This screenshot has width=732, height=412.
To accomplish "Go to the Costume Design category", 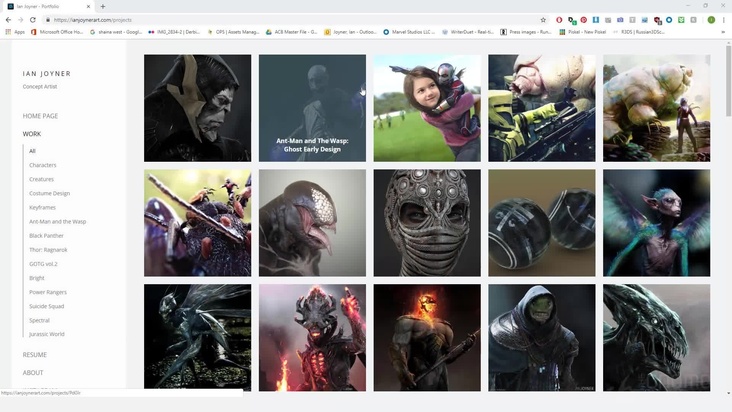I will [x=49, y=193].
